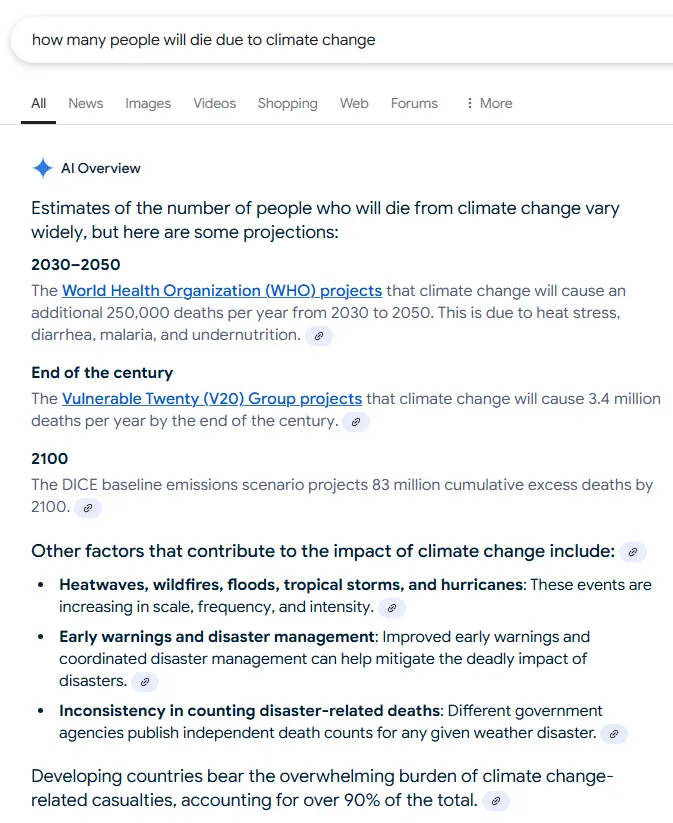This screenshot has height=823, width=673.
Task: Select the Forums results tab
Action: pyautogui.click(x=414, y=103)
